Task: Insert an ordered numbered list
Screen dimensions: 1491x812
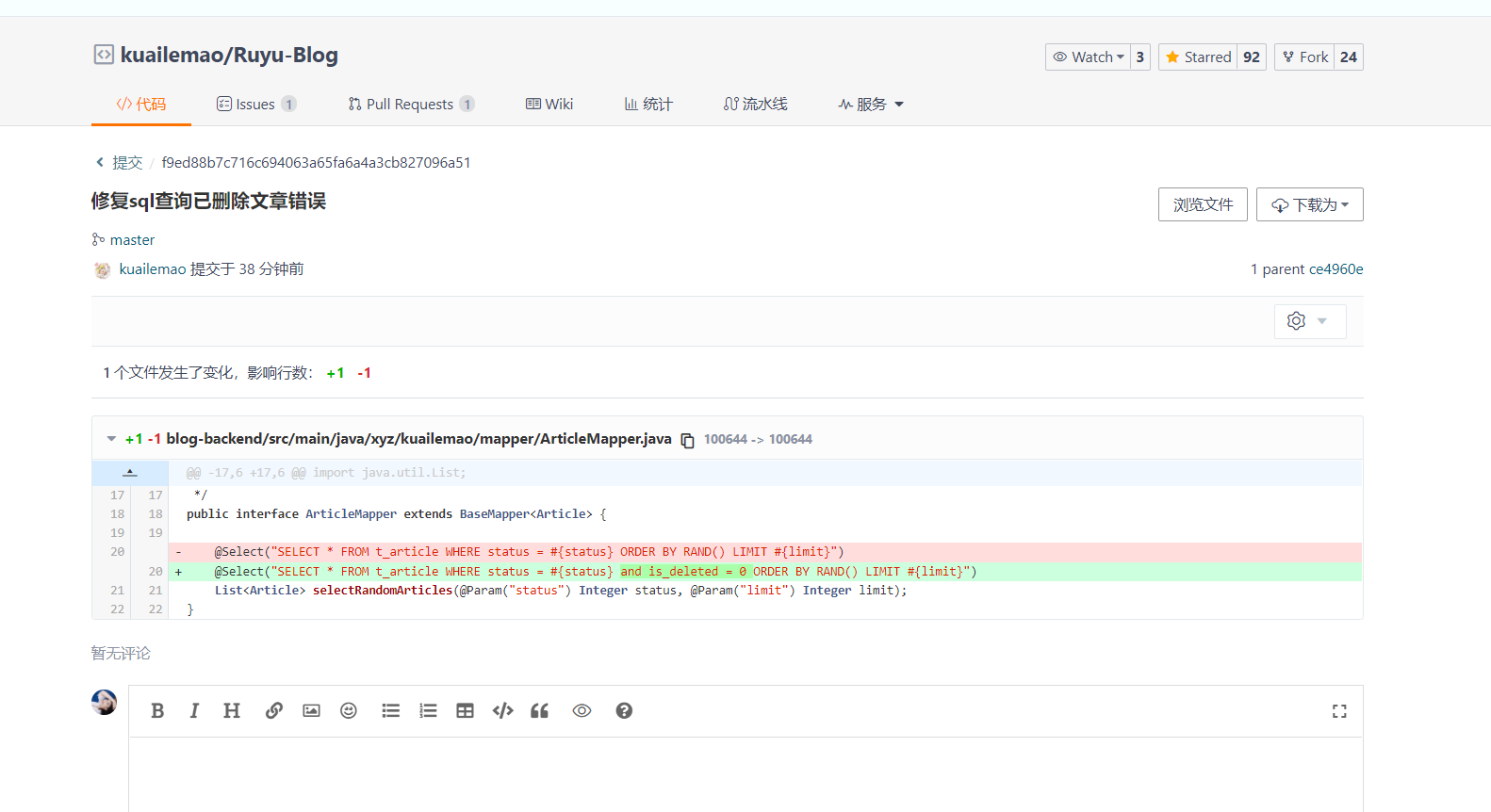Action: (x=428, y=711)
